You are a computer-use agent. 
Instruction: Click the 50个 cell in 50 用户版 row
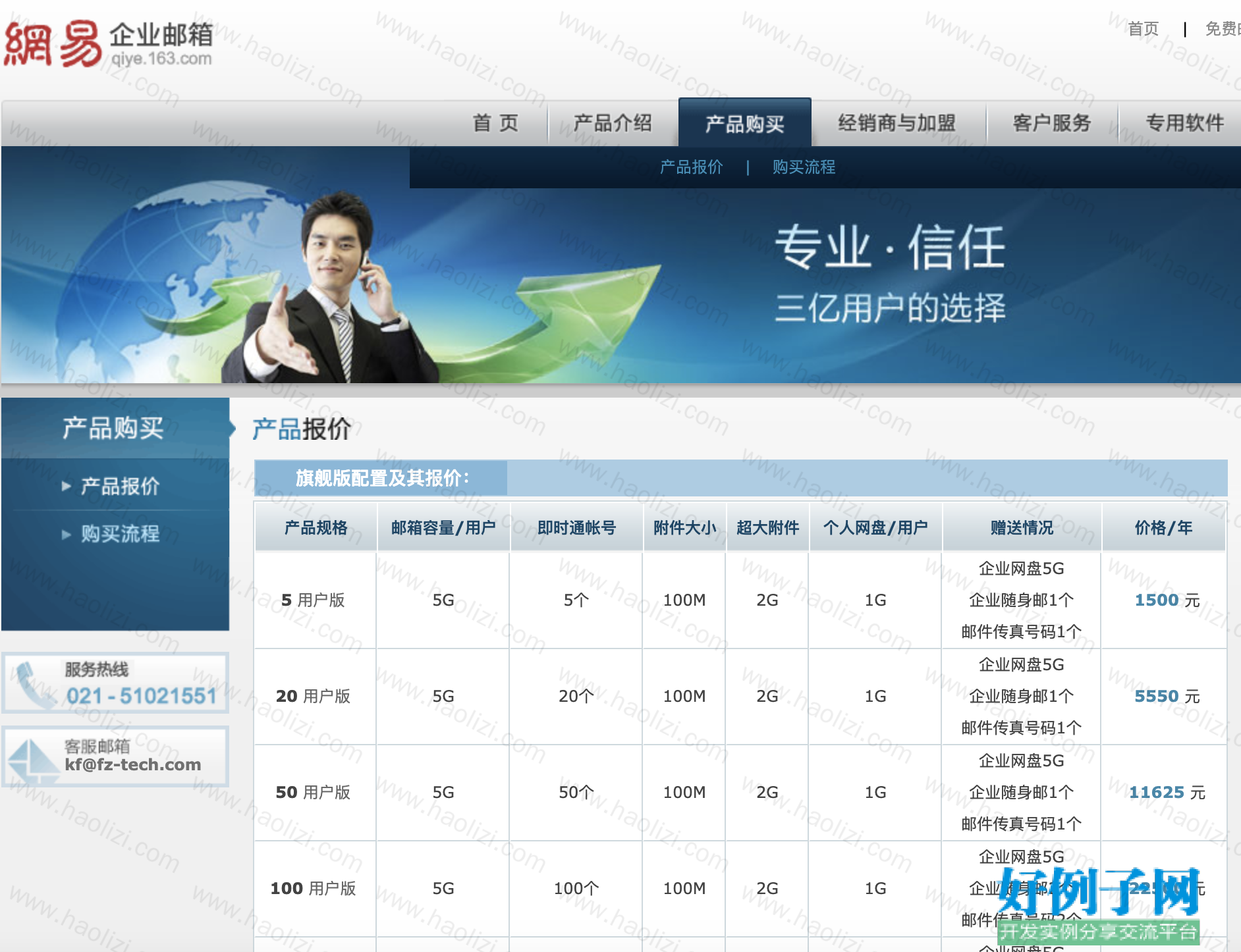(x=576, y=792)
